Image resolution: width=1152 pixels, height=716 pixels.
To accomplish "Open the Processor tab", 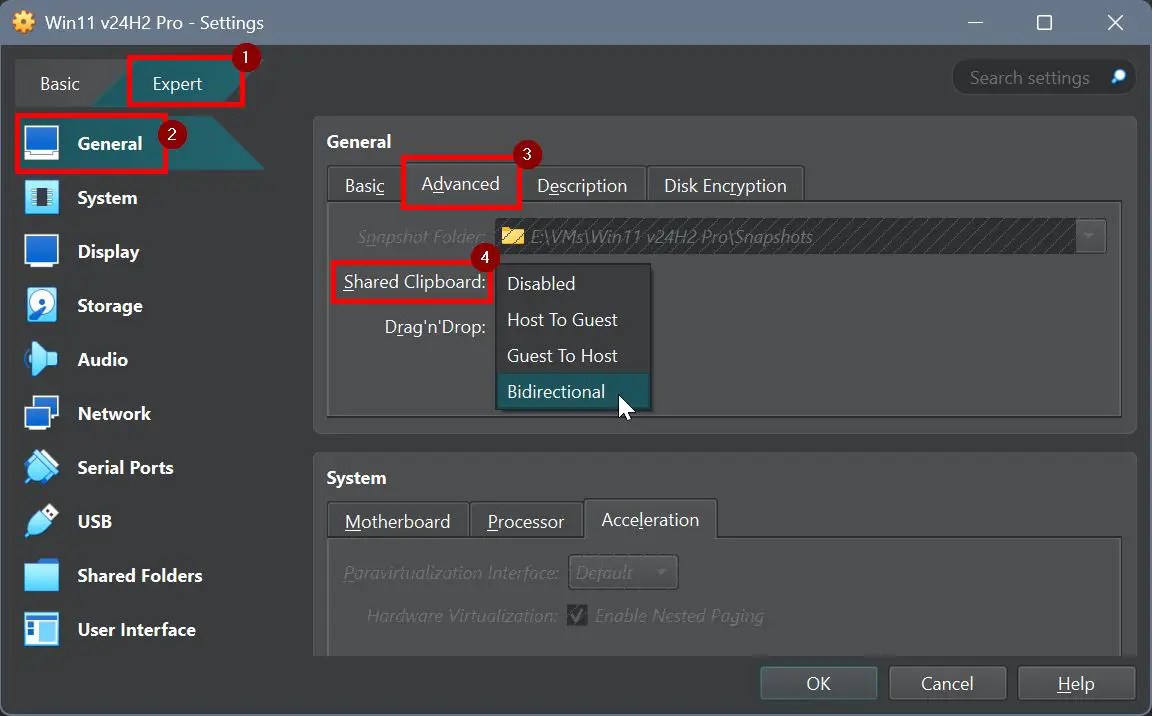I will point(525,521).
